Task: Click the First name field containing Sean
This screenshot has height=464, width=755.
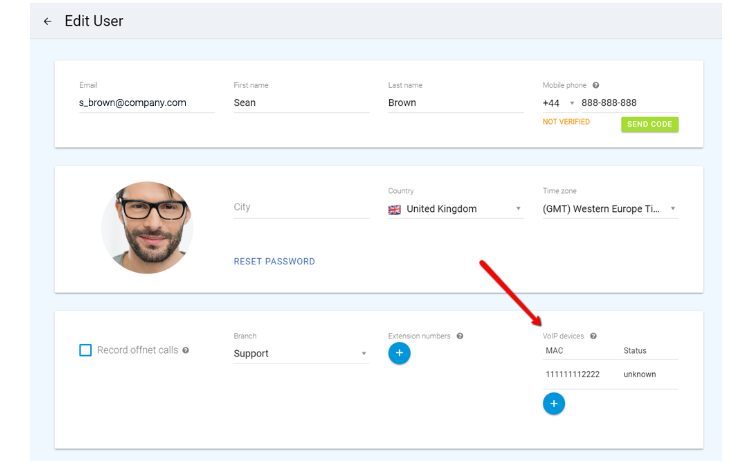Action: [300, 103]
